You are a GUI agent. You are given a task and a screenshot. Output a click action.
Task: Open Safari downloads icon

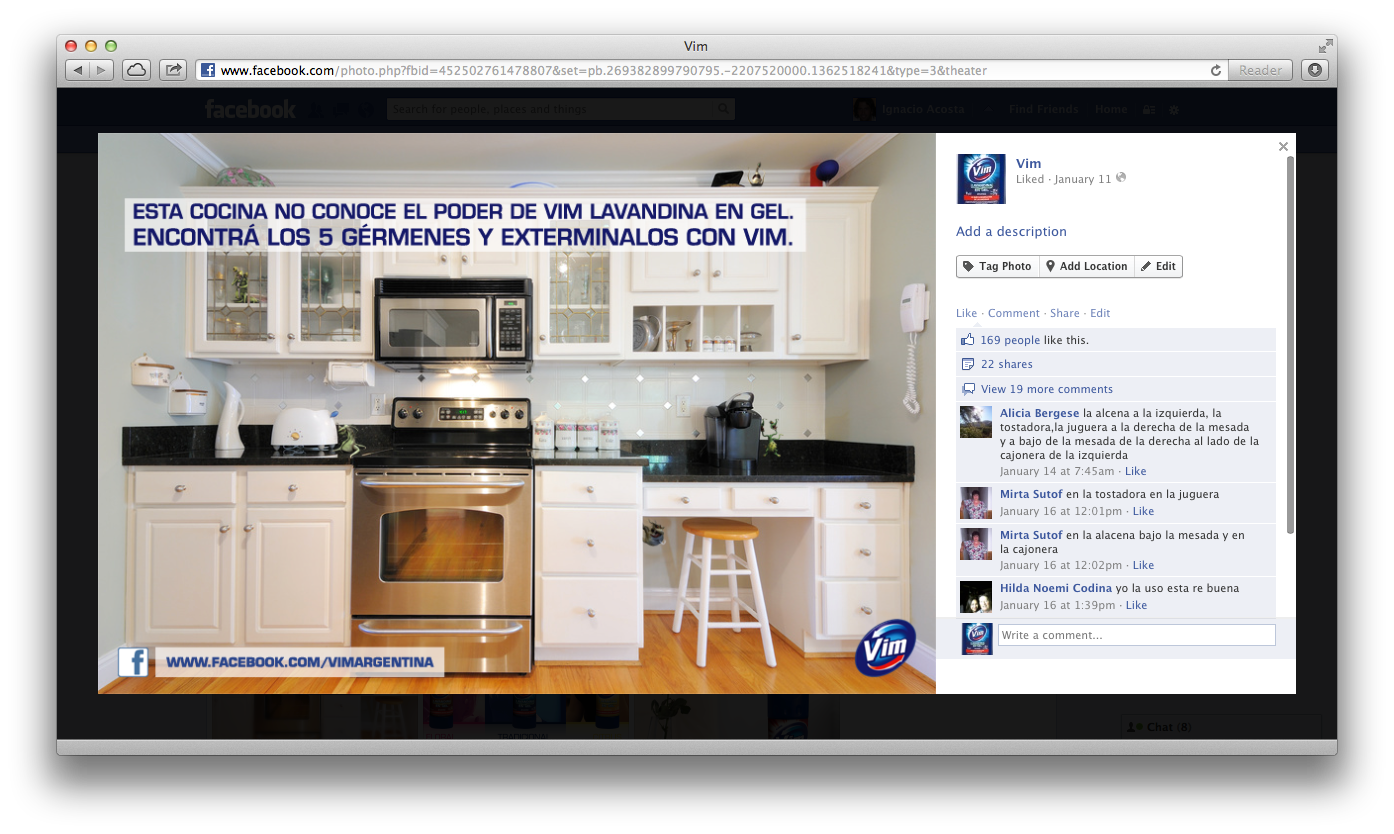[1314, 70]
